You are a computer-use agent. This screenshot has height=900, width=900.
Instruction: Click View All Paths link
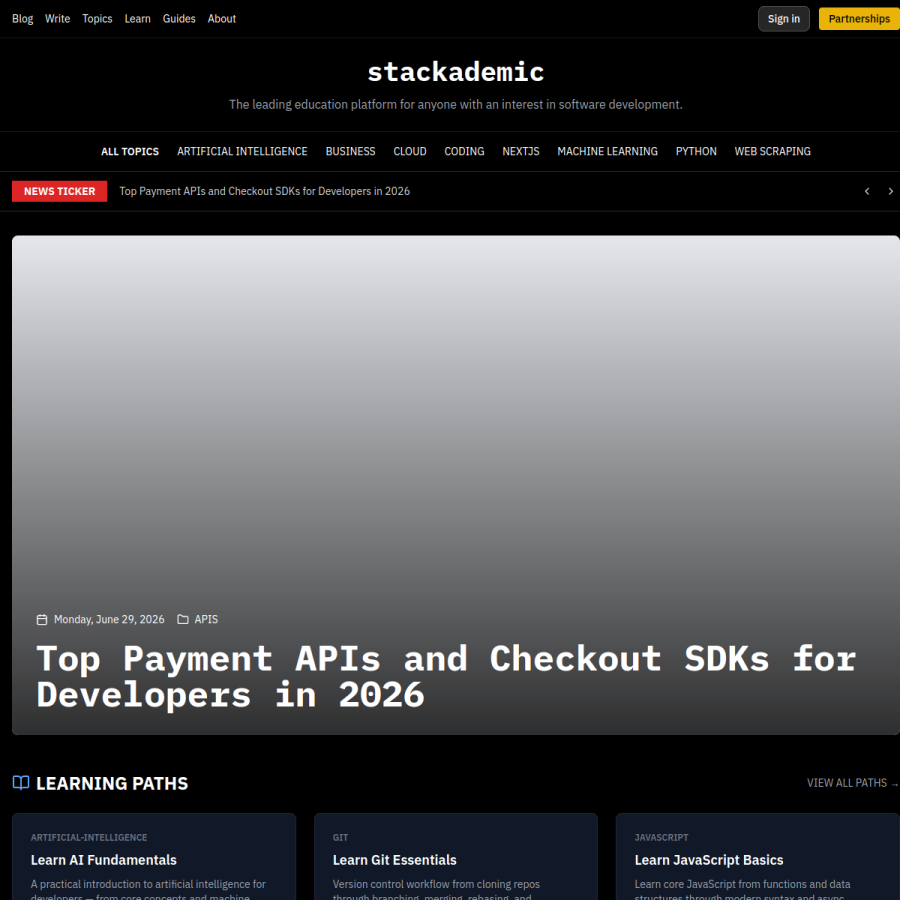852,783
